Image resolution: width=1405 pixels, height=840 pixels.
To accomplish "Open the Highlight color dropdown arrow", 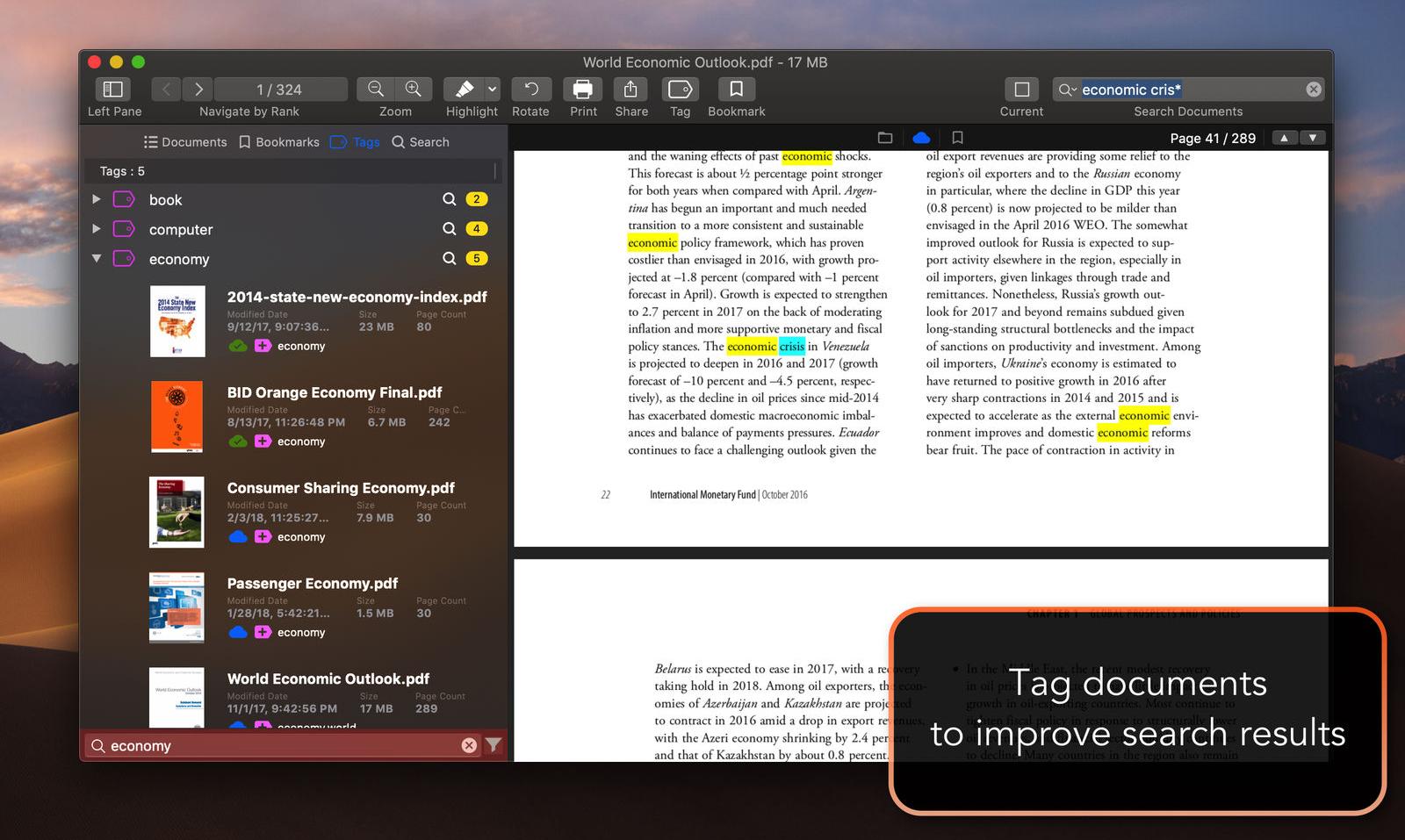I will point(493,89).
